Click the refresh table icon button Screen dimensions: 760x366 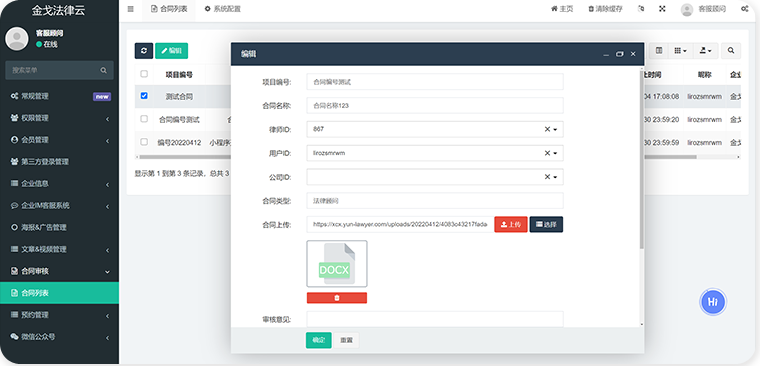[x=144, y=51]
